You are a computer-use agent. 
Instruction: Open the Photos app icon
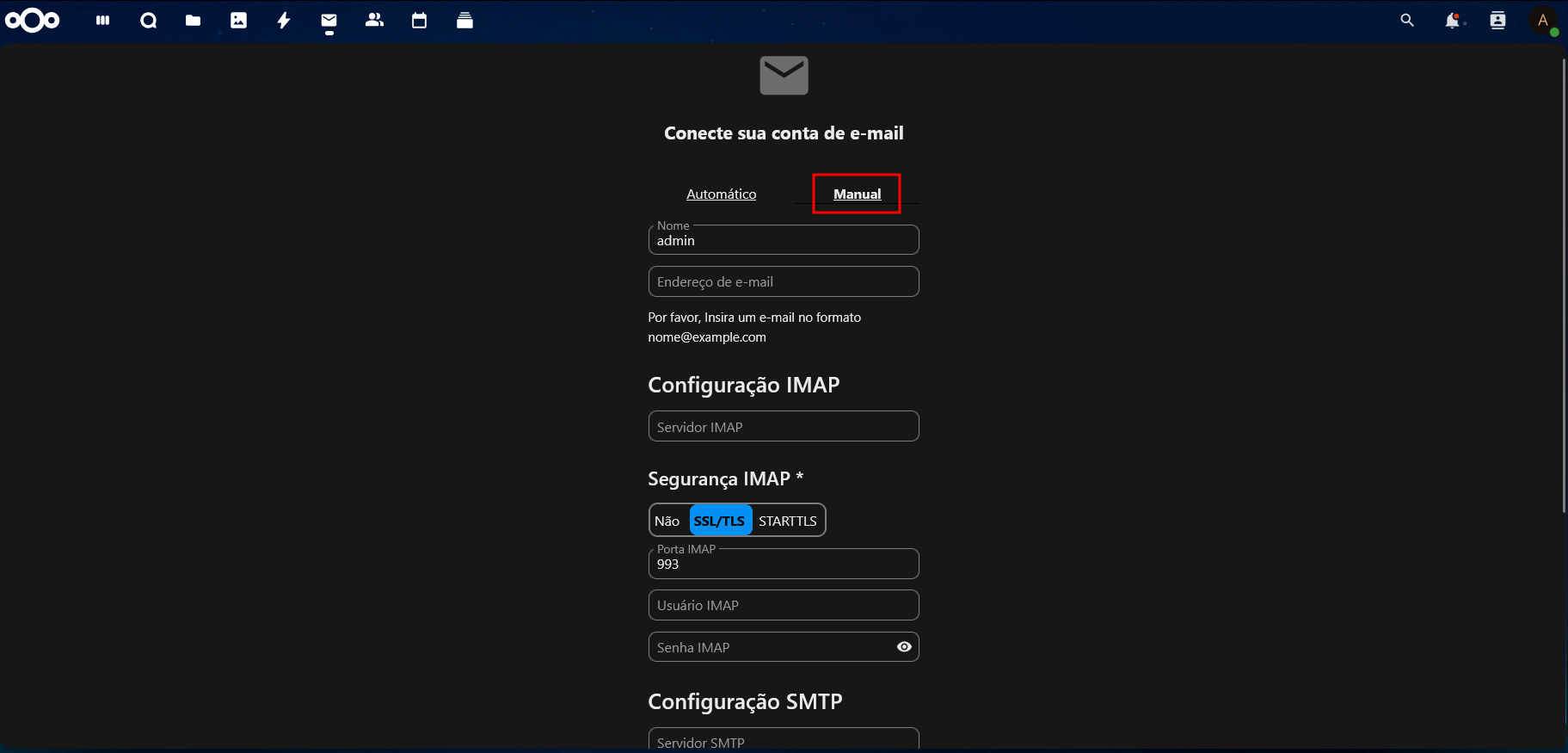pyautogui.click(x=238, y=20)
